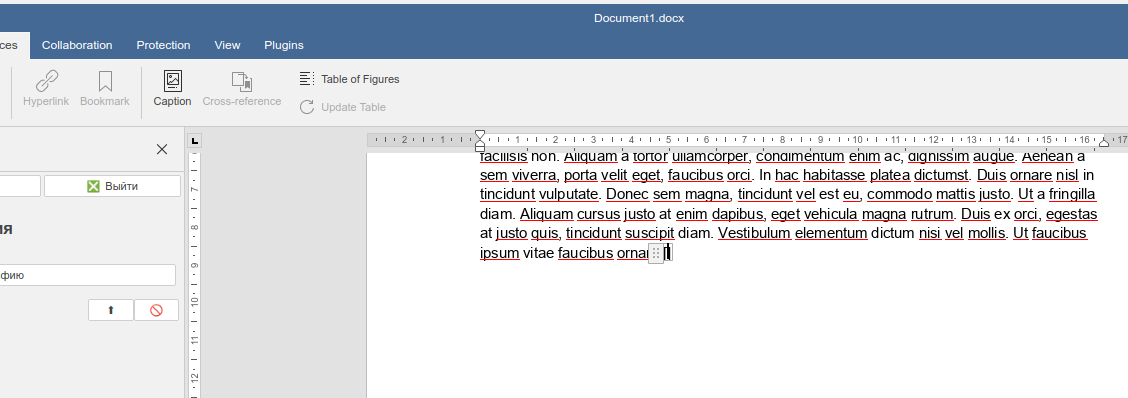Screen dimensions: 1128x398
Task: Close the left plugin side panel
Action: coord(162,149)
